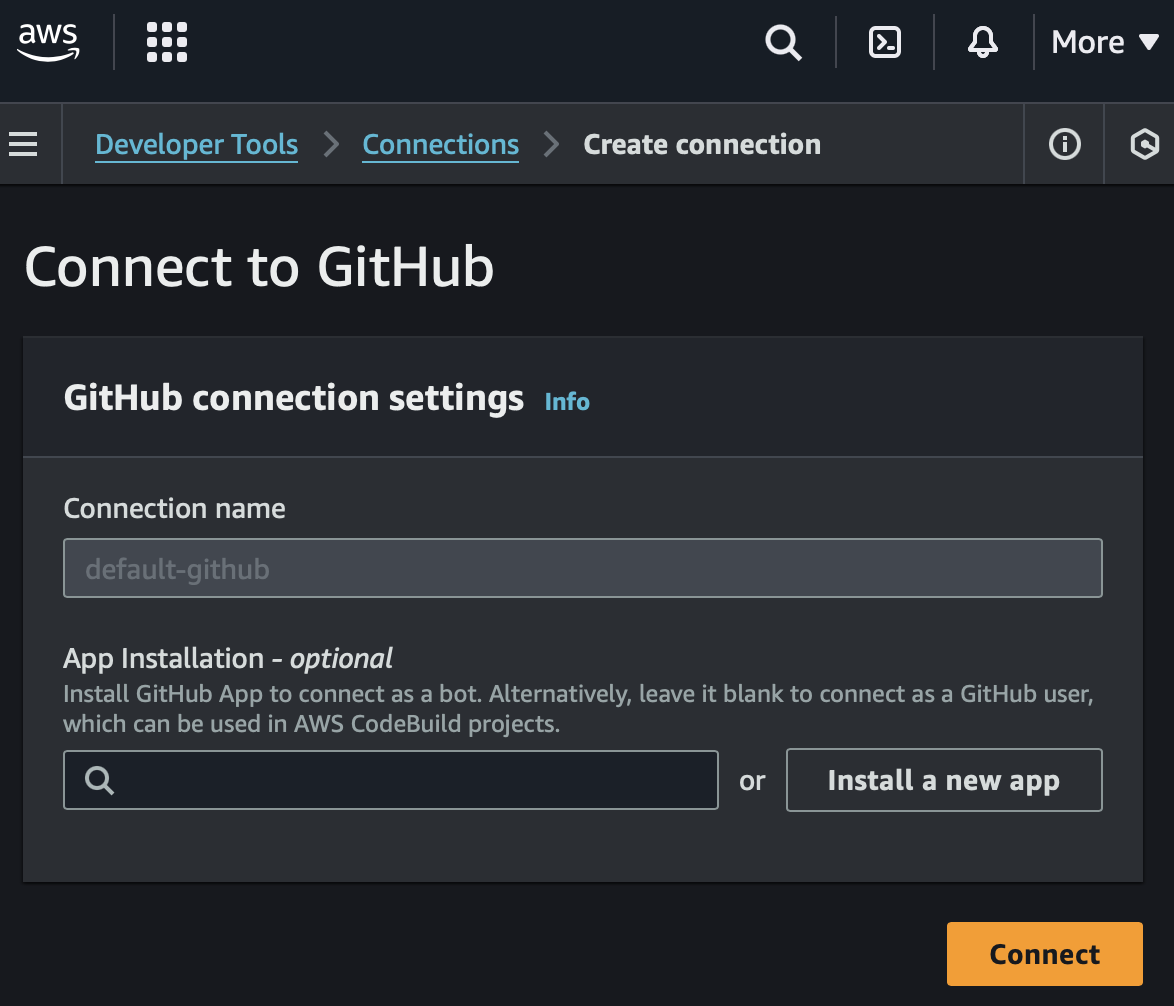Click inside the Connection name field
1174x1006 pixels.
point(583,568)
